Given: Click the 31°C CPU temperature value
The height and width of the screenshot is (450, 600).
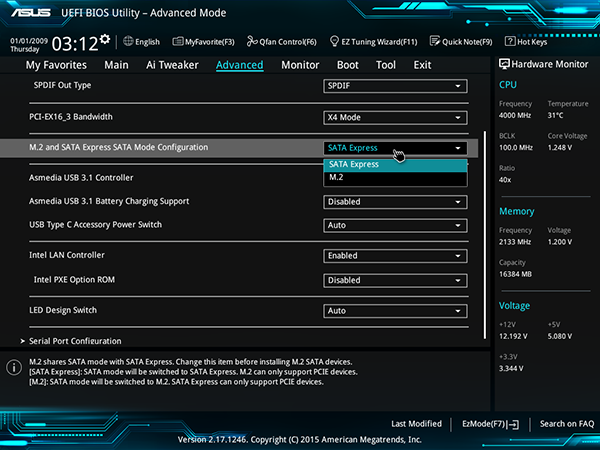Looking at the screenshot, I should 555,115.
